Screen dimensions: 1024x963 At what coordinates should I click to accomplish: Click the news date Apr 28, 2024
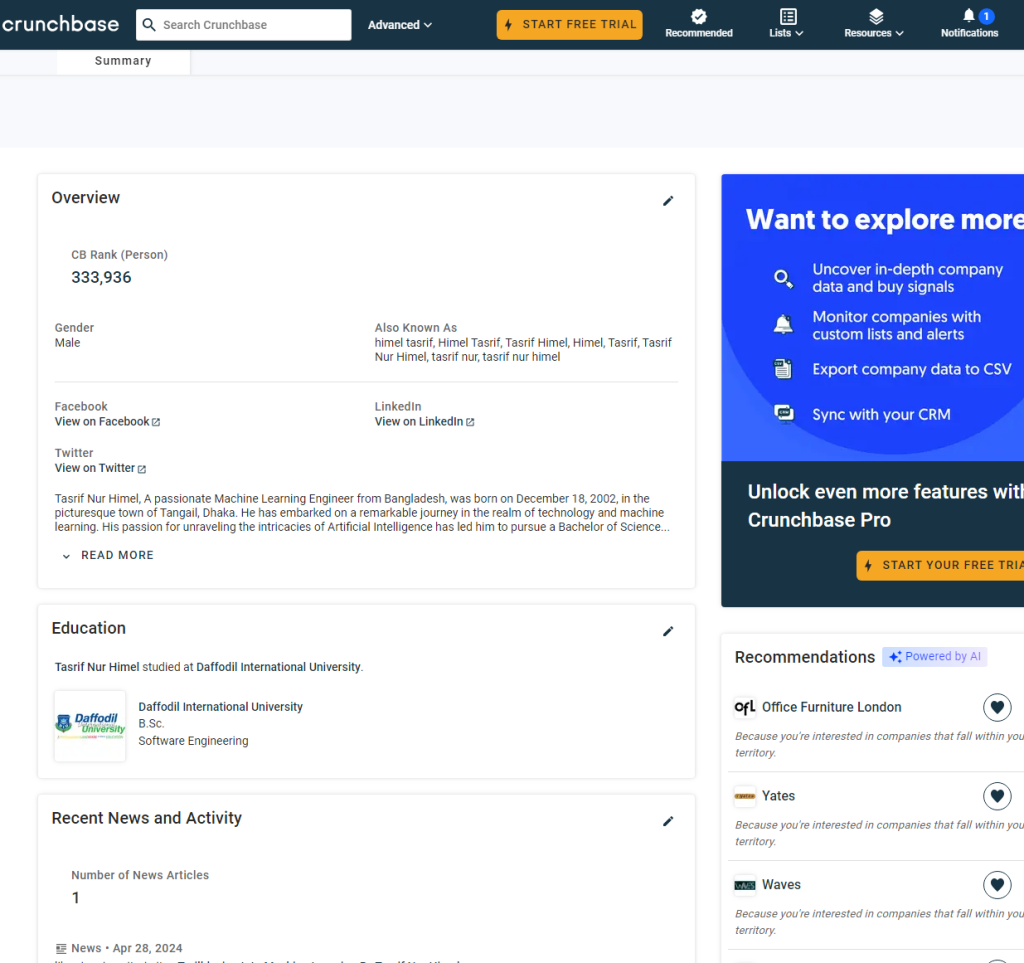click(x=148, y=948)
